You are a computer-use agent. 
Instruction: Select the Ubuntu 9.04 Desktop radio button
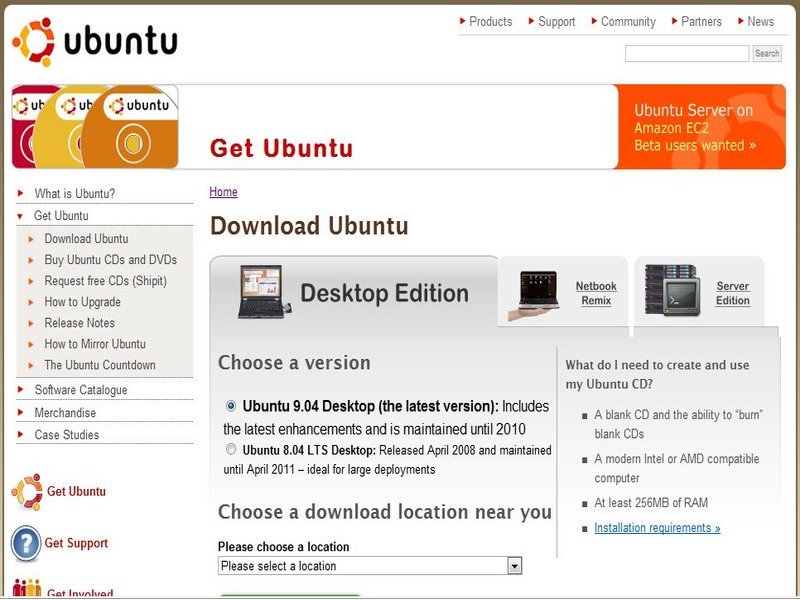[x=231, y=406]
